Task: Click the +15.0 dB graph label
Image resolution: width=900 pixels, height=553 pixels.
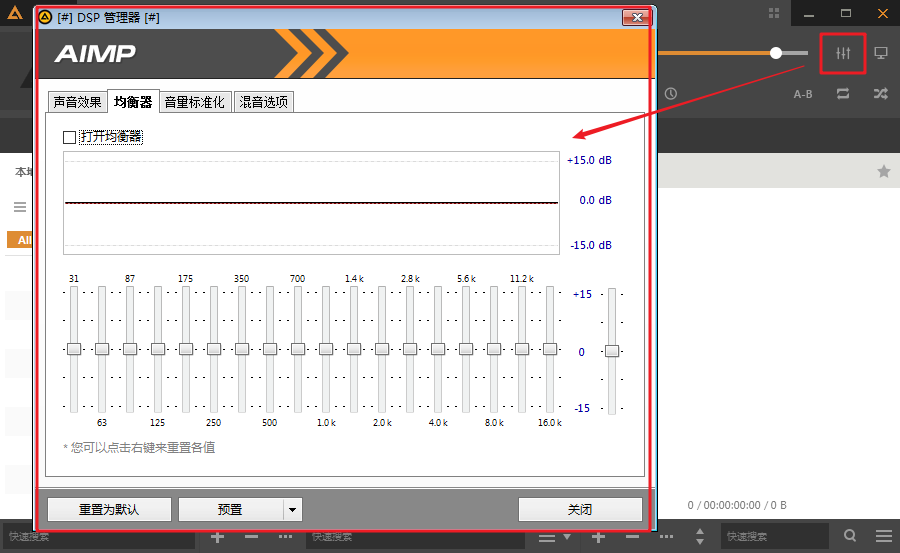Action: click(x=589, y=160)
